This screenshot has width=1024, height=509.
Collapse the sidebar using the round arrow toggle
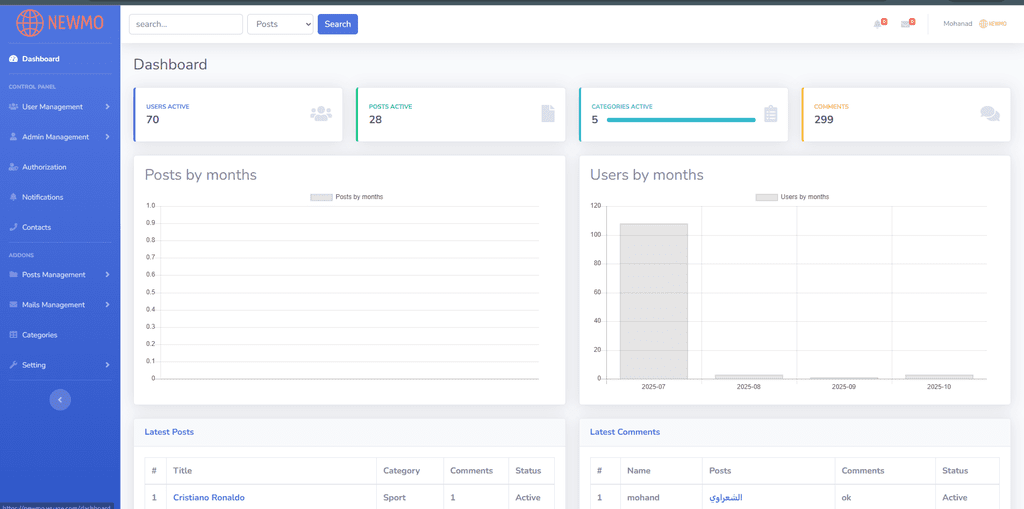60,399
